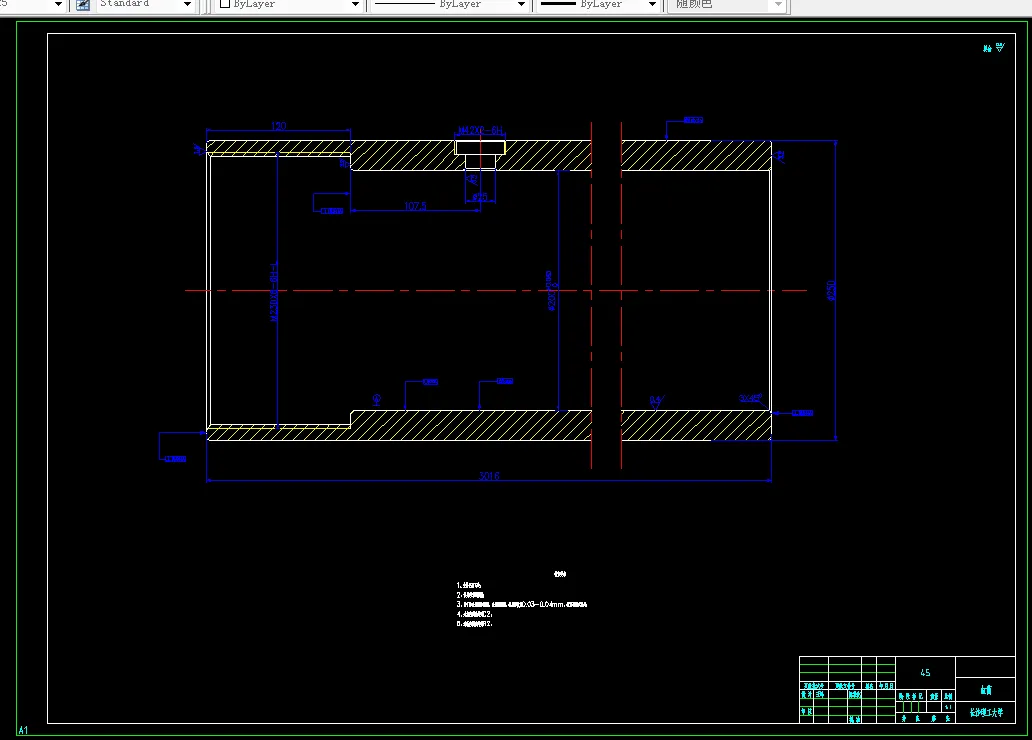1032x740 pixels.
Task: Select the 45 material text in title block
Action: click(925, 673)
